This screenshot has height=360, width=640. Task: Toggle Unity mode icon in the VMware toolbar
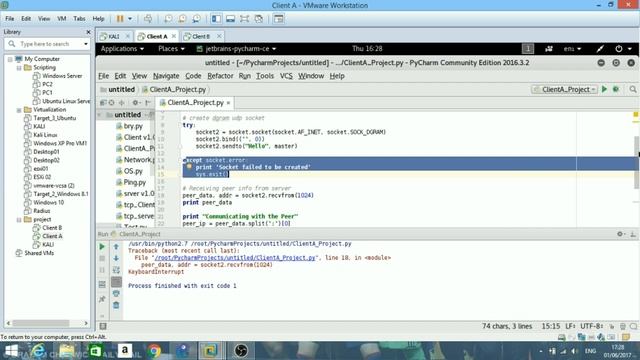pos(259,19)
